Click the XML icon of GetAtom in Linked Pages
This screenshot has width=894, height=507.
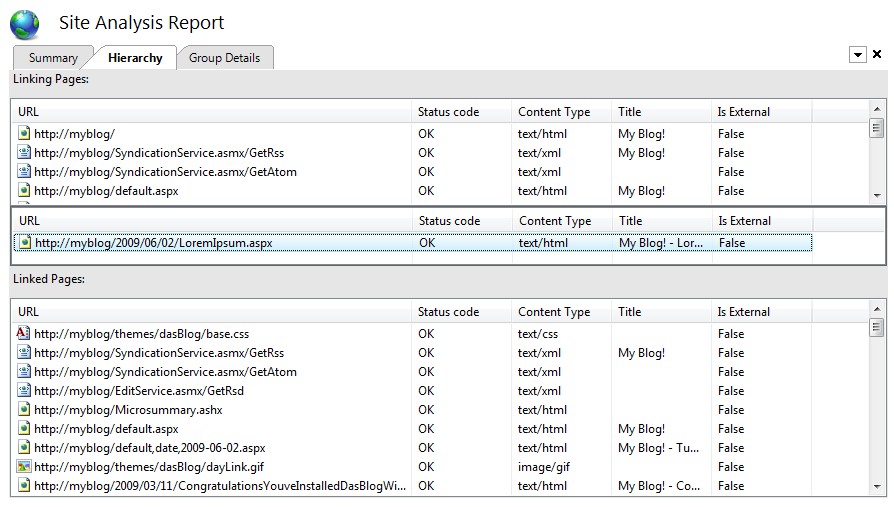click(24, 371)
